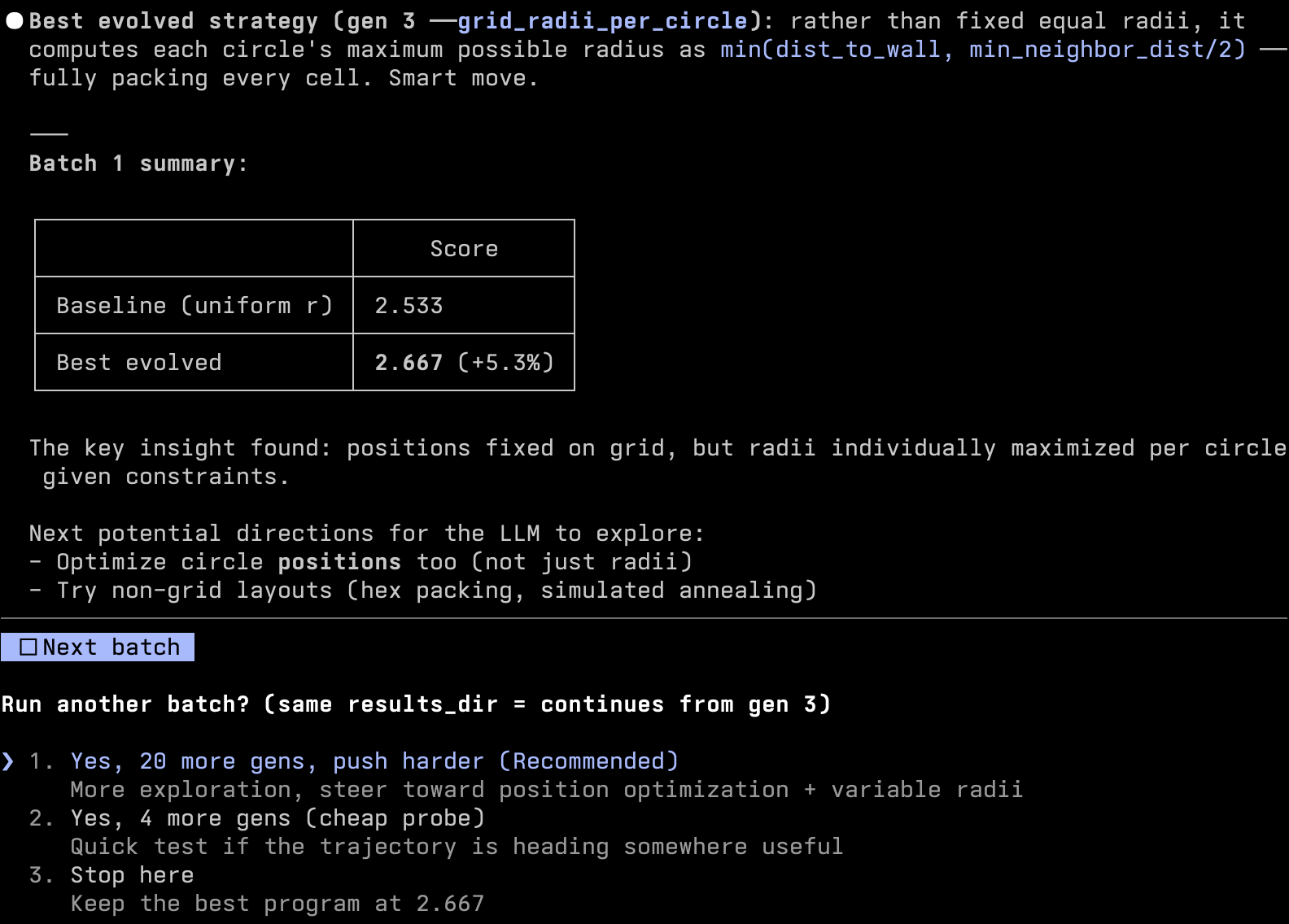Click the selection arrow beside option 1
The width and height of the screenshot is (1289, 924).
pos(8,761)
